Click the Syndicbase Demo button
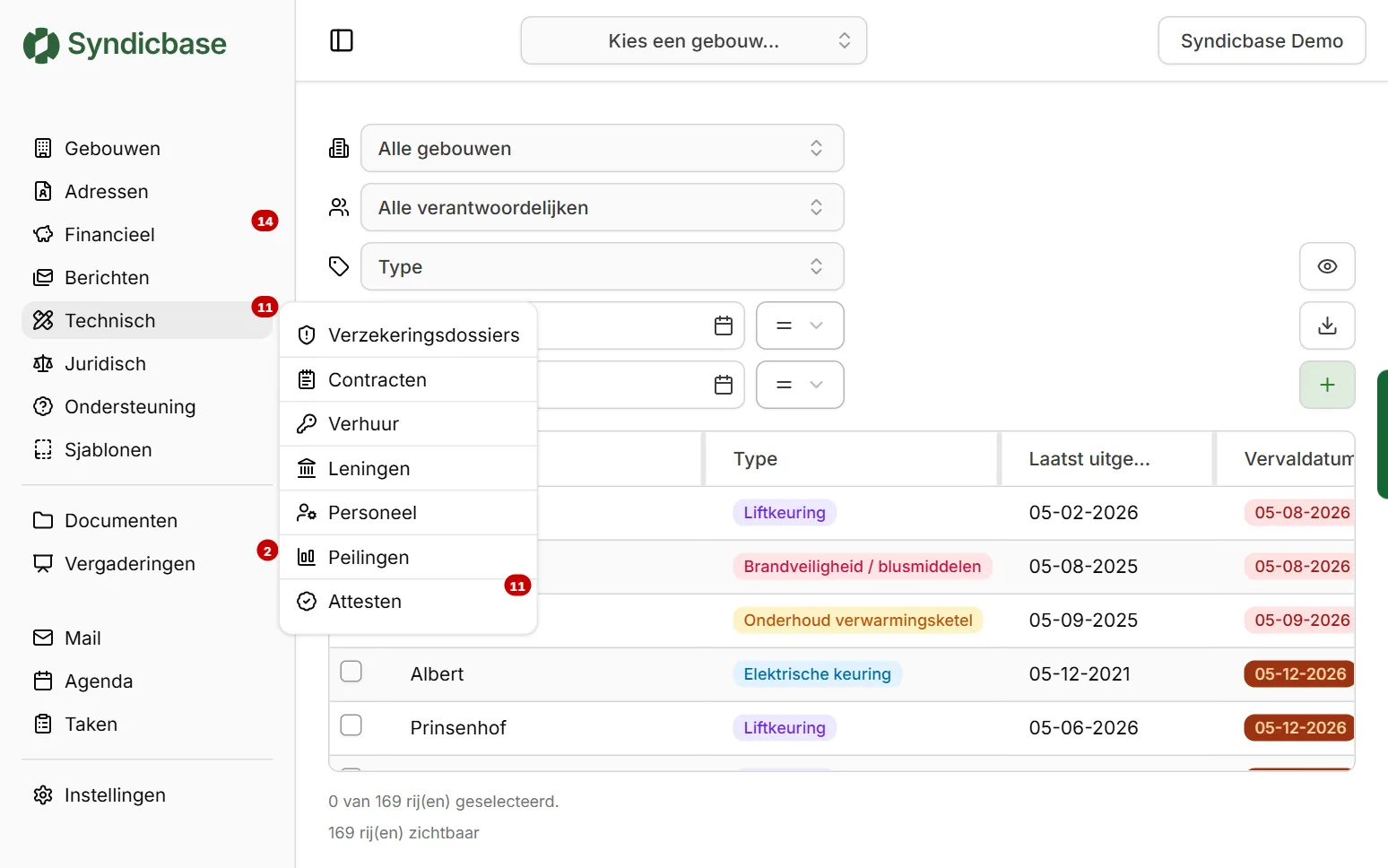Screen dimensions: 1388x868 (1262, 40)
